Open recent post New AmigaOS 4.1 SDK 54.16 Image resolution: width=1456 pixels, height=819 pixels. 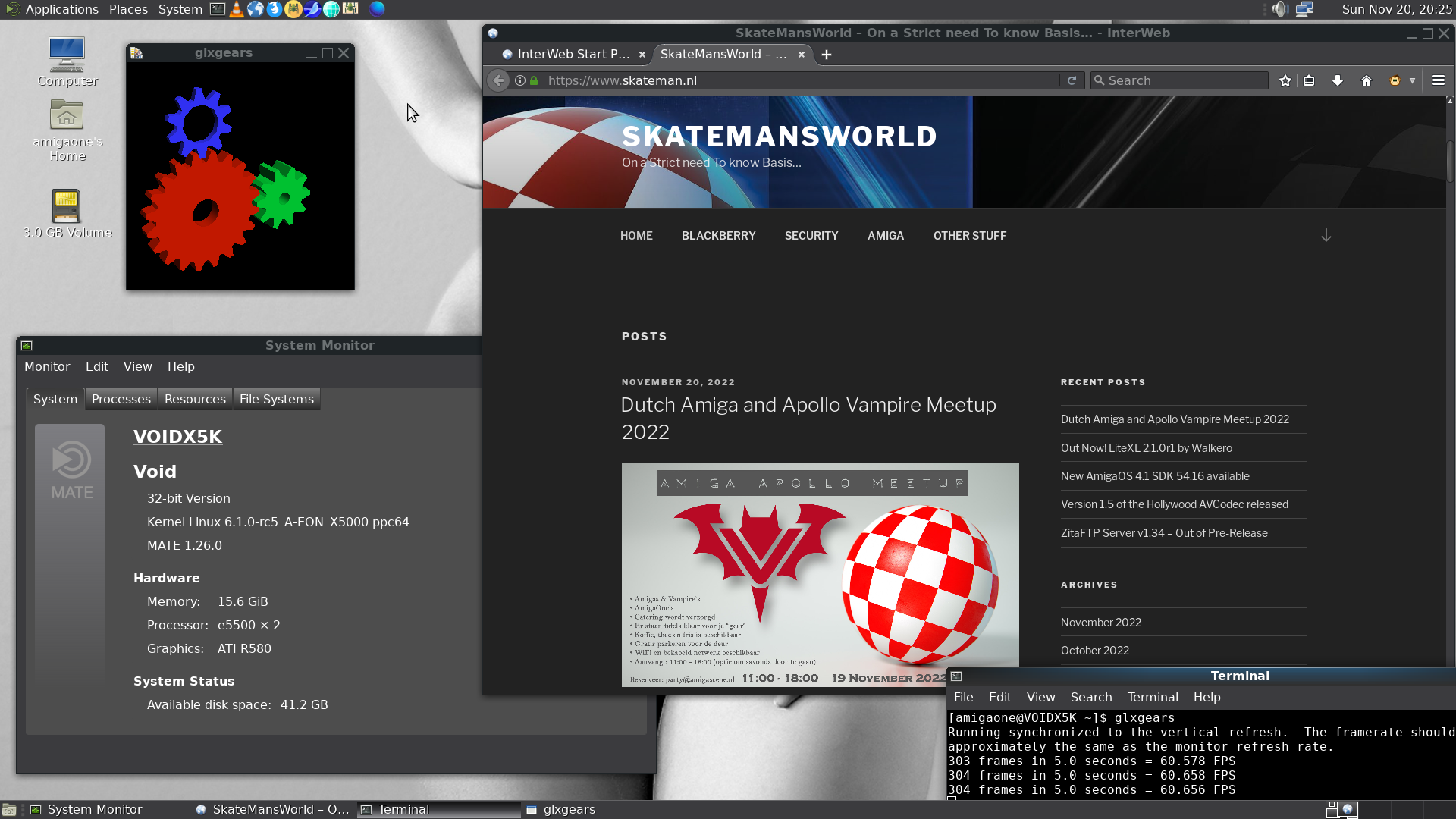pos(1155,476)
